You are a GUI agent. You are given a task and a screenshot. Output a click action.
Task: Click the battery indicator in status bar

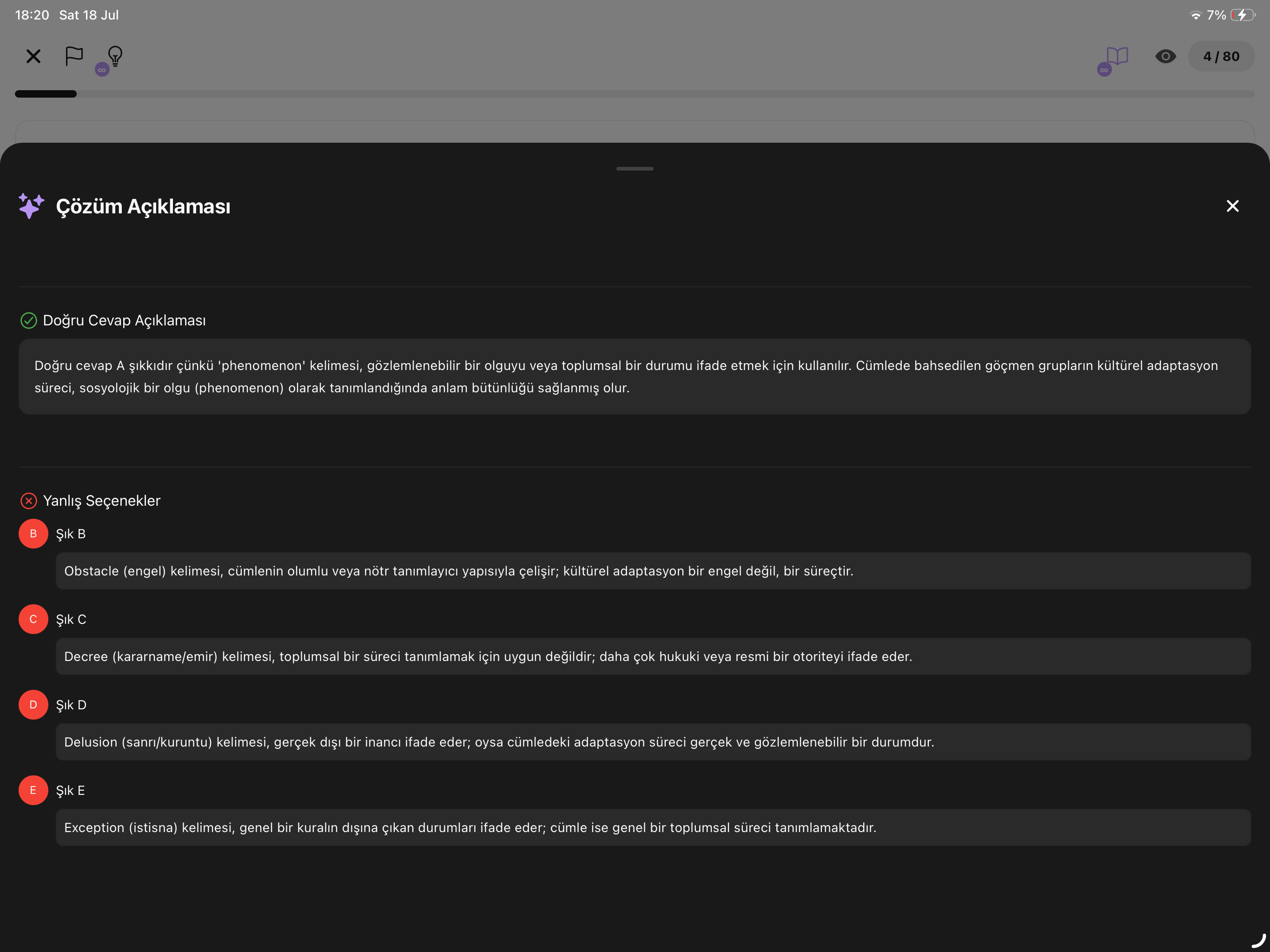point(1243,15)
